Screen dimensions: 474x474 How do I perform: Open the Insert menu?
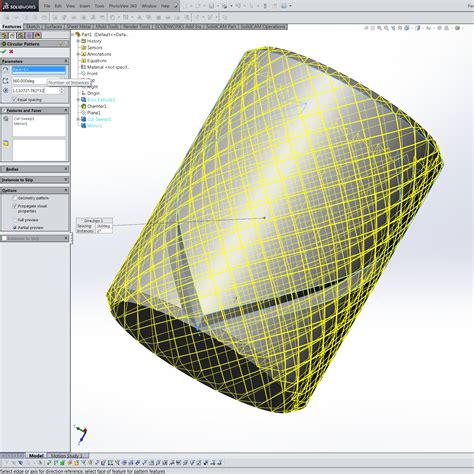pyautogui.click(x=85, y=6)
